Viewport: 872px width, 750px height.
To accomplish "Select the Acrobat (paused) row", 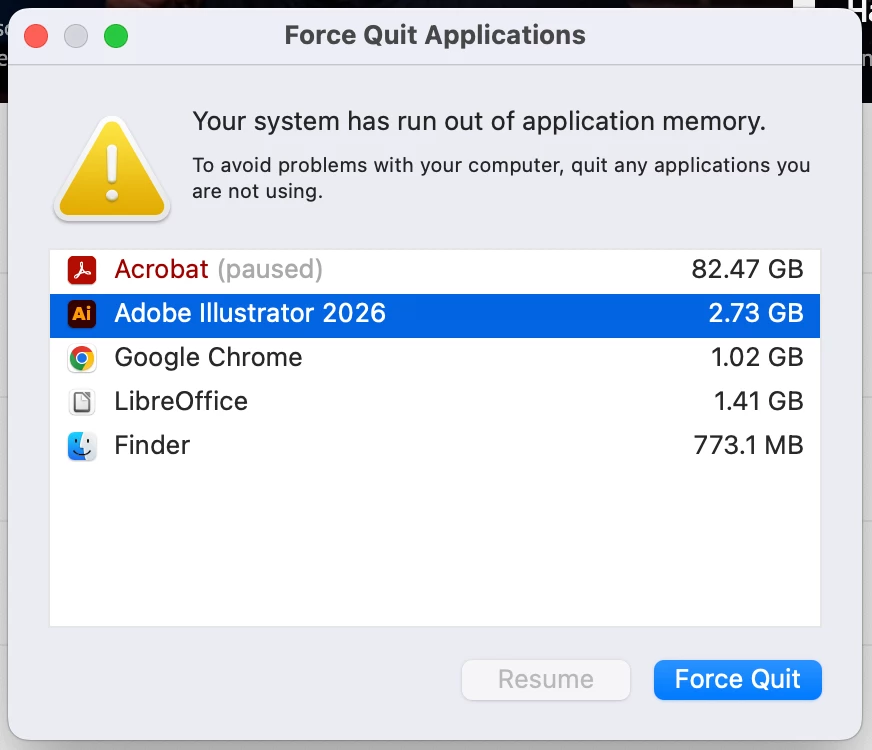I will click(435, 271).
